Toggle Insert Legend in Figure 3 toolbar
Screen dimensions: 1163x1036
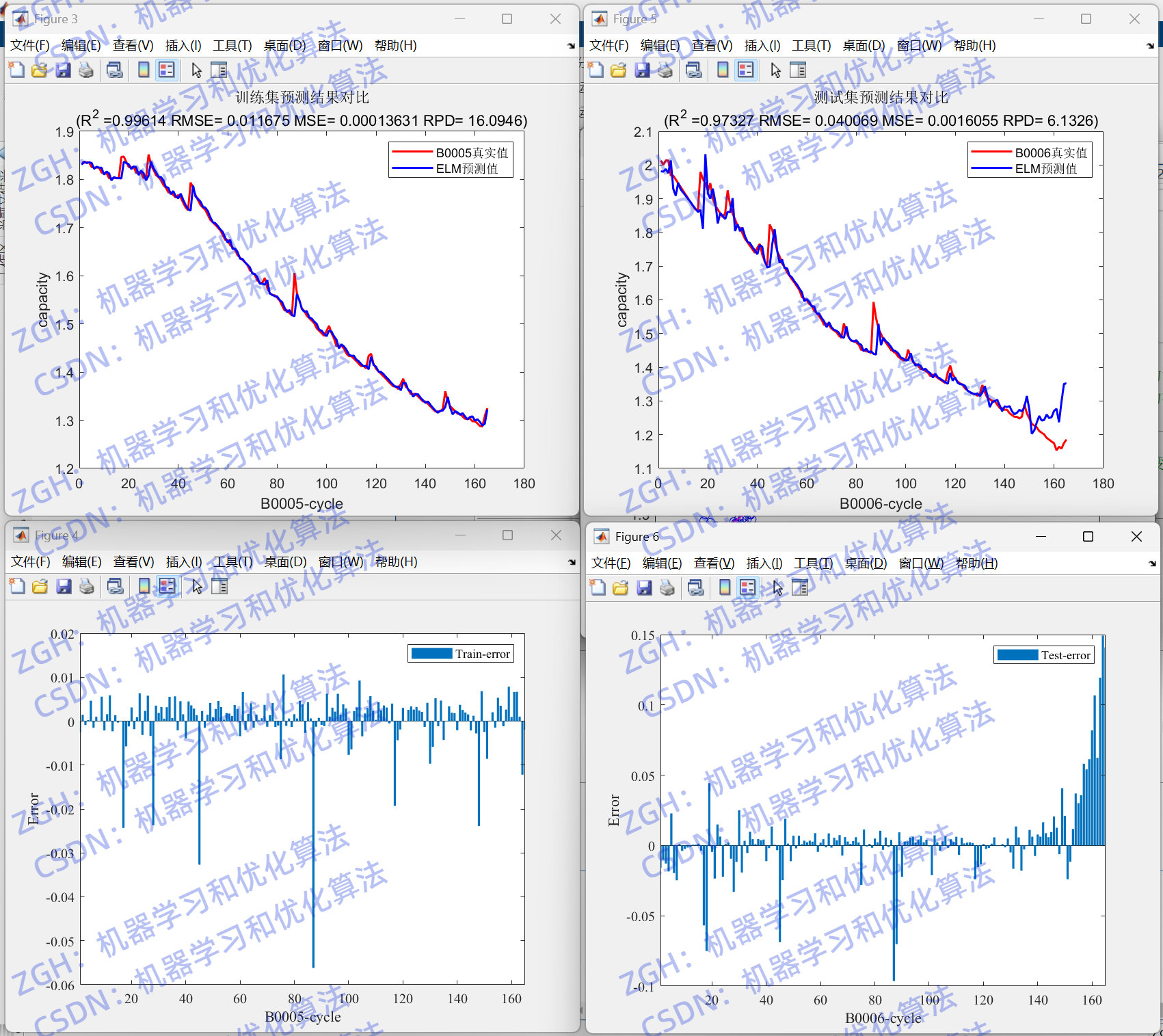tap(166, 70)
